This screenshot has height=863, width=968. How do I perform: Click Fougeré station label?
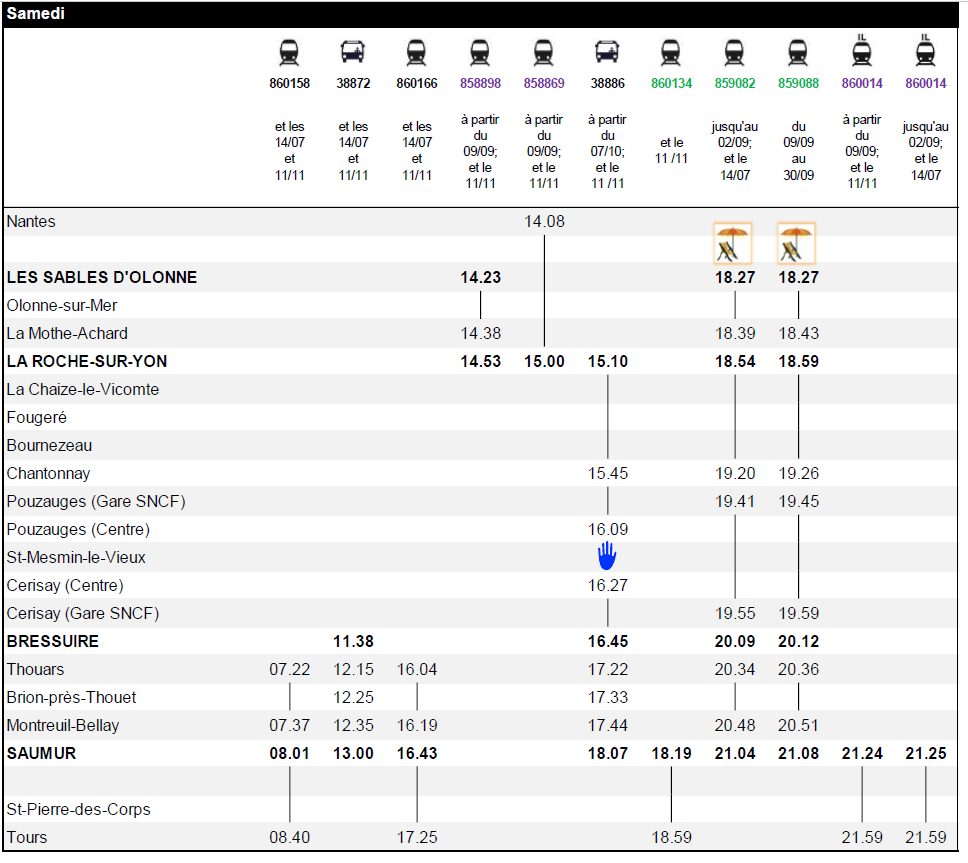tap(36, 418)
